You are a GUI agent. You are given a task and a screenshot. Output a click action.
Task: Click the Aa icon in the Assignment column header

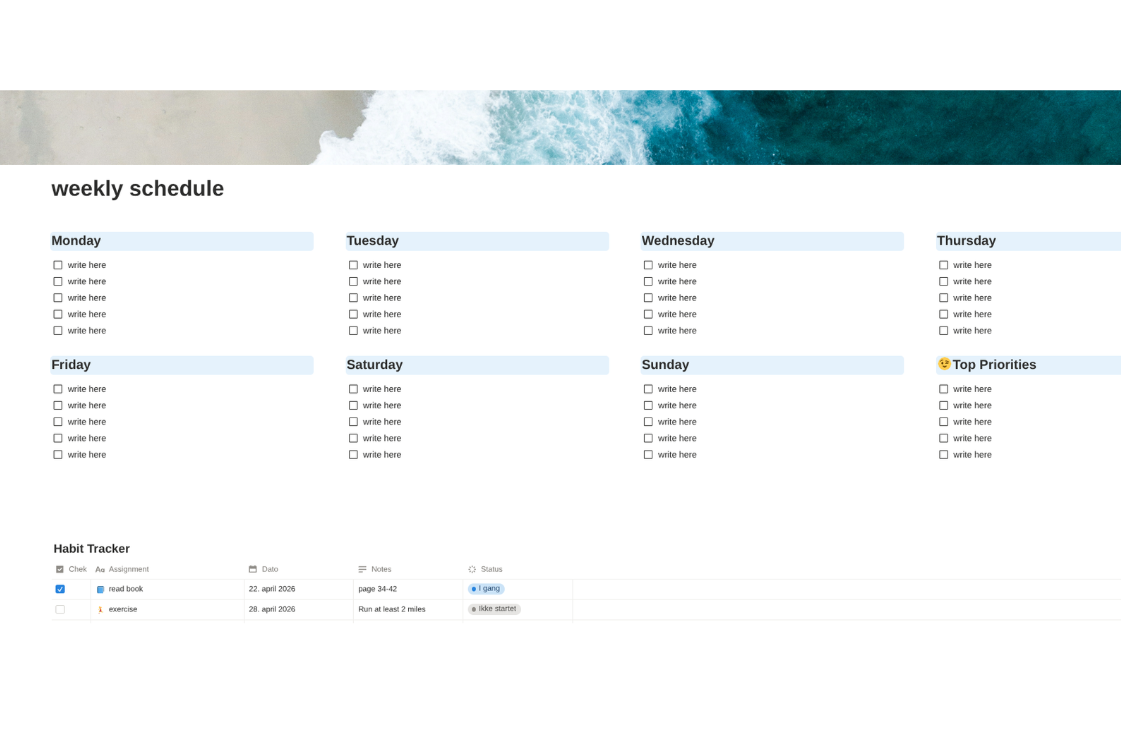pyautogui.click(x=100, y=570)
